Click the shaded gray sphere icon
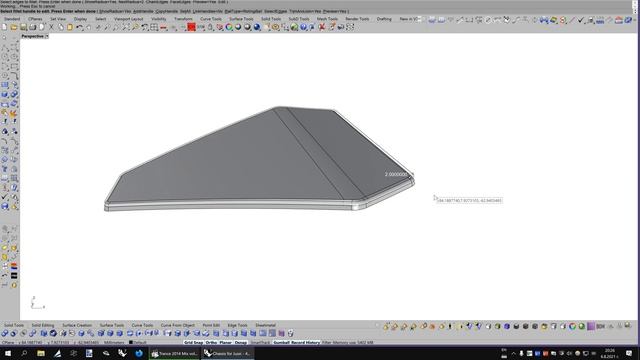The width and height of the screenshot is (640, 360). (247, 27)
